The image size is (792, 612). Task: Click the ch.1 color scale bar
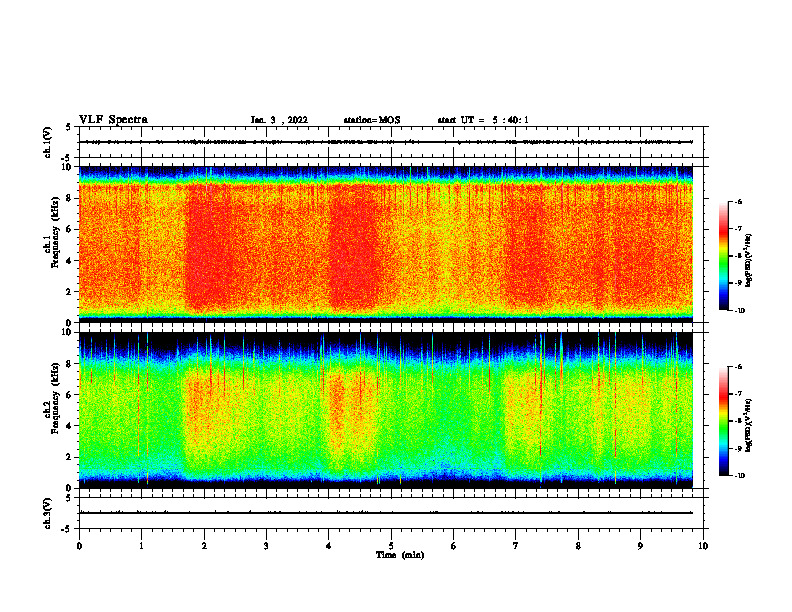(x=723, y=256)
